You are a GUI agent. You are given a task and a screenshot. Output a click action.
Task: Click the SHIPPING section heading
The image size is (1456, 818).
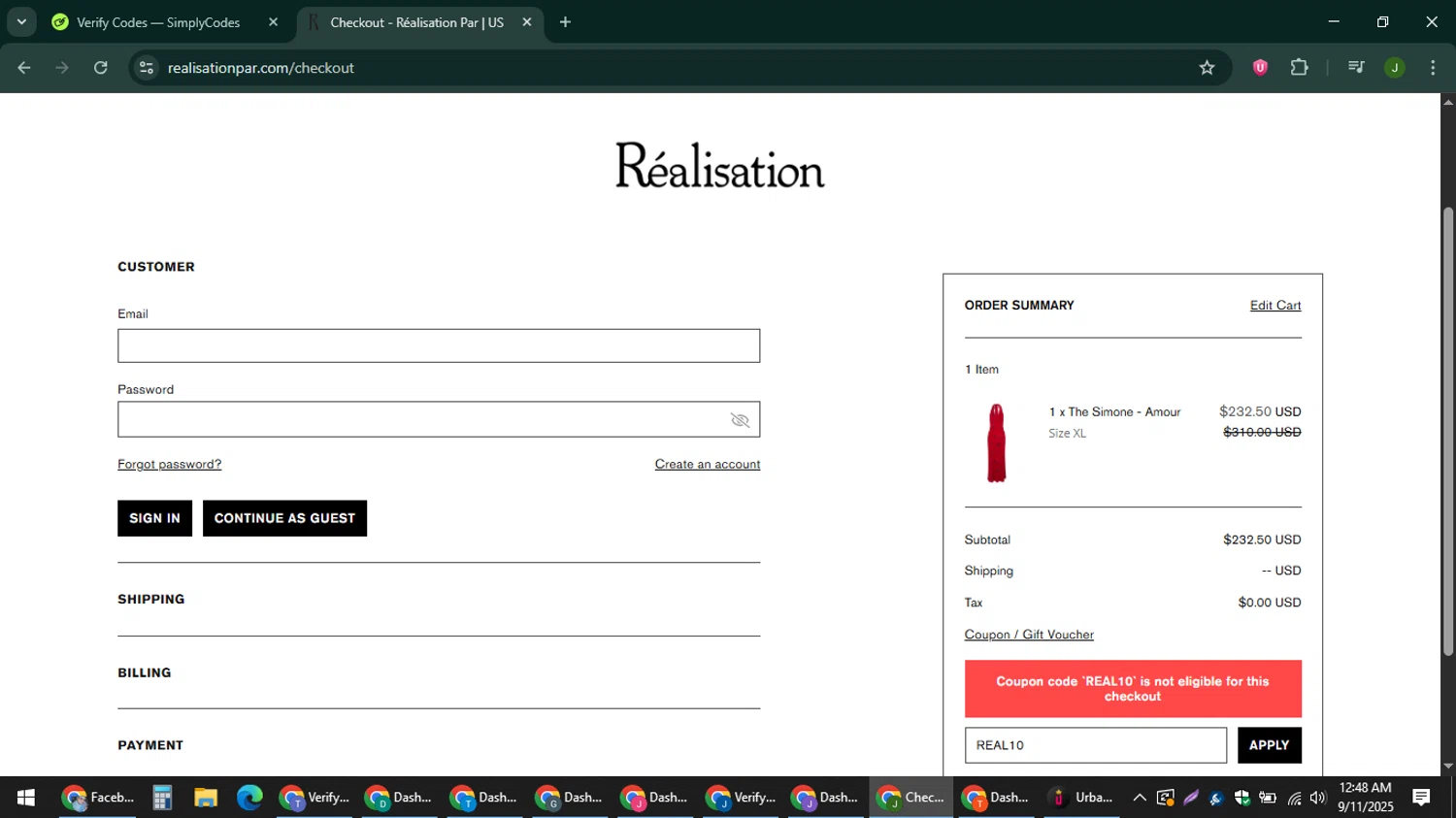(x=151, y=600)
